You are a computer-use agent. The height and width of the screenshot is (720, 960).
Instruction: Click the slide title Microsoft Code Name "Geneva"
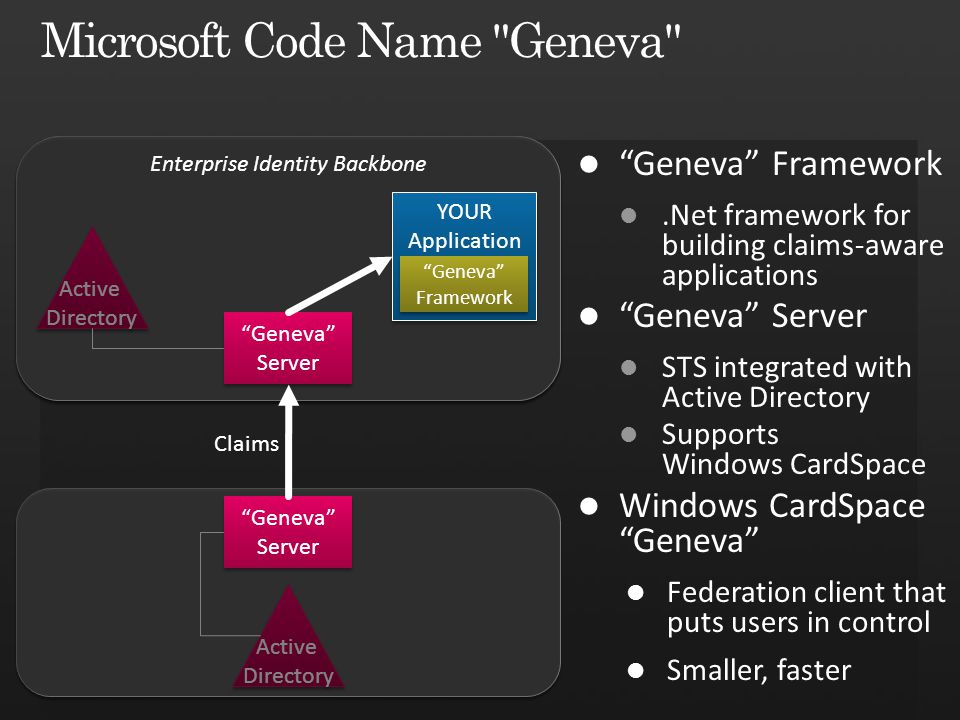point(361,42)
